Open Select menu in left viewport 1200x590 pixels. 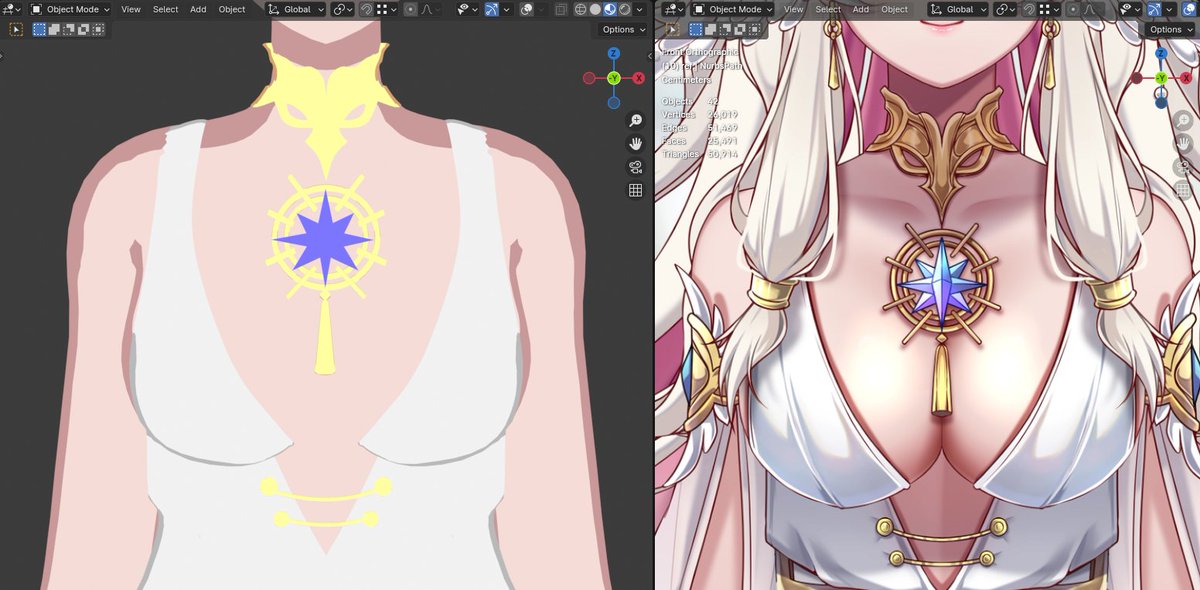coord(166,9)
